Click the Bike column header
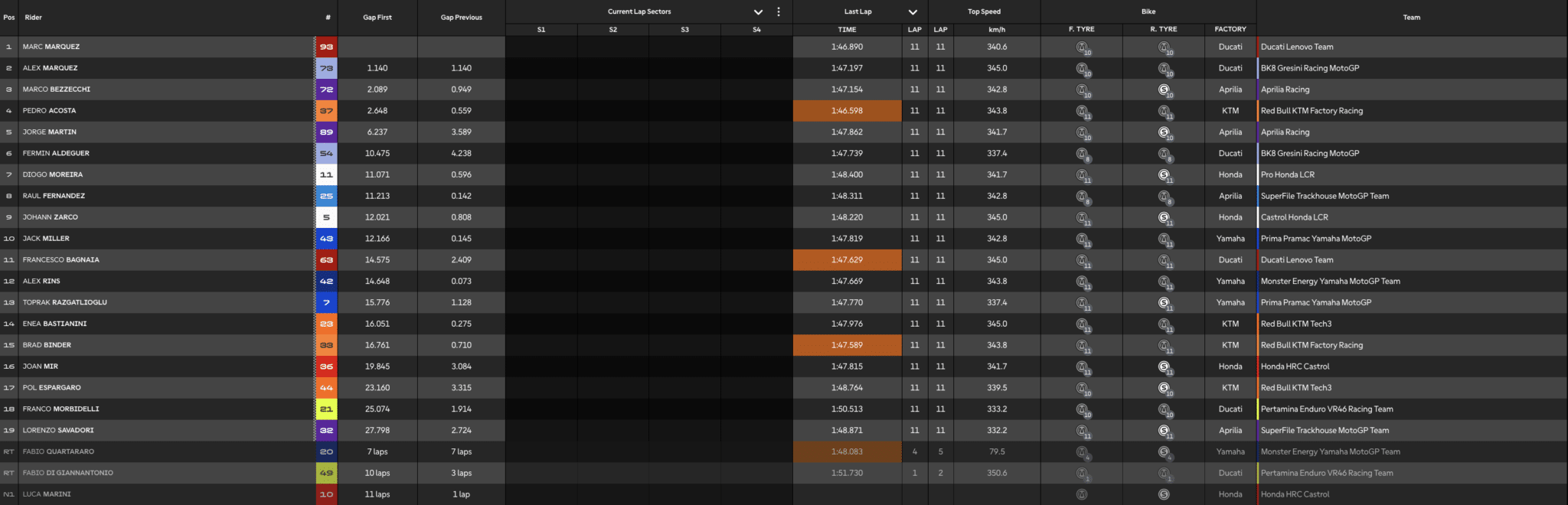The height and width of the screenshot is (505, 1568). coord(1148,11)
